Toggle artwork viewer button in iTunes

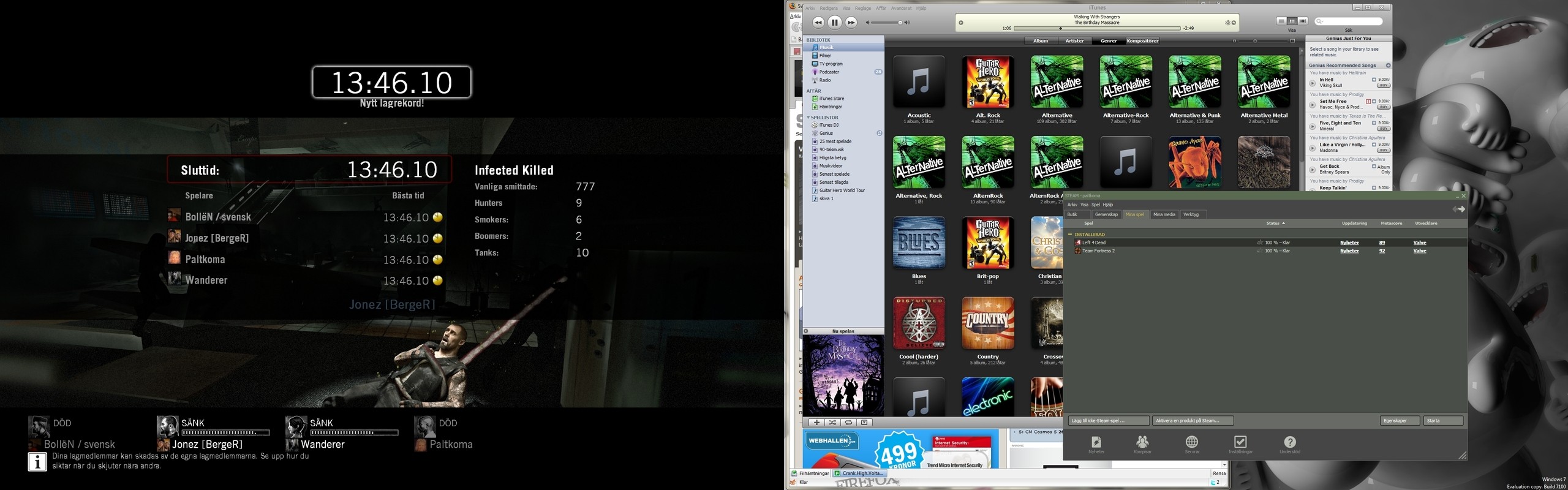coord(864,423)
